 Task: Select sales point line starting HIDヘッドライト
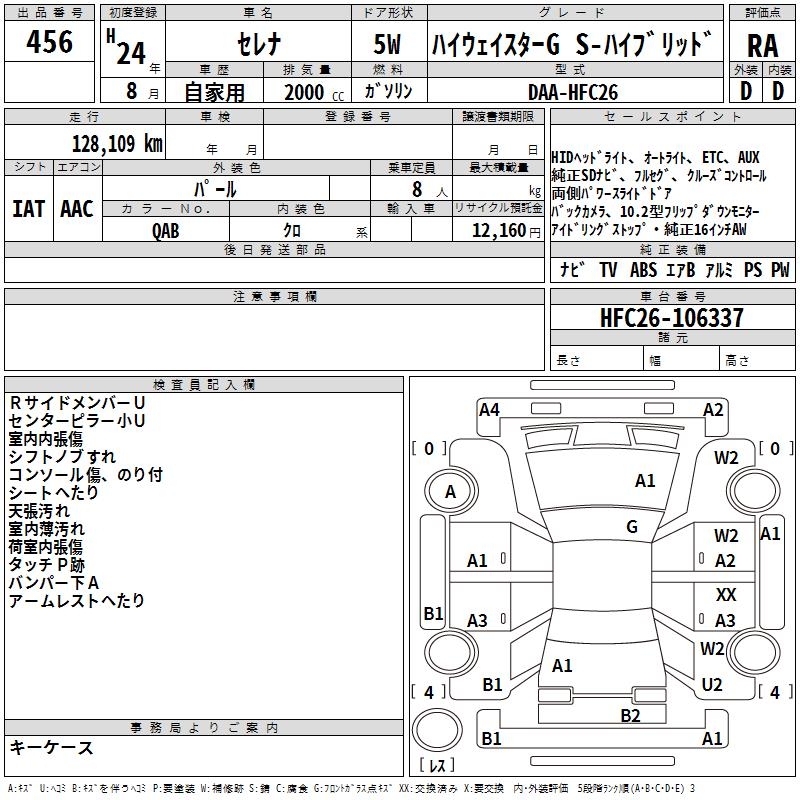point(655,157)
